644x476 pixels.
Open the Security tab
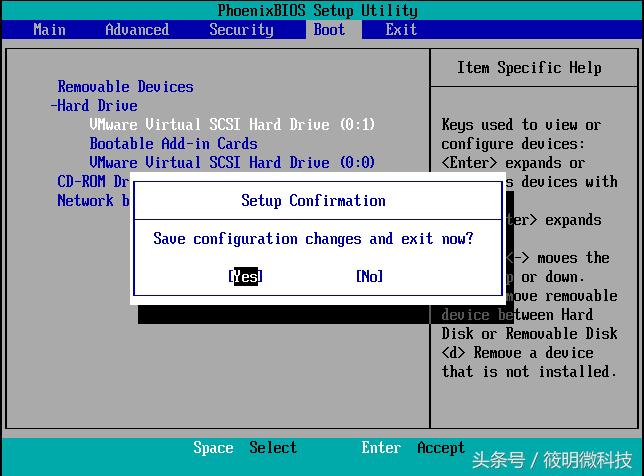241,30
